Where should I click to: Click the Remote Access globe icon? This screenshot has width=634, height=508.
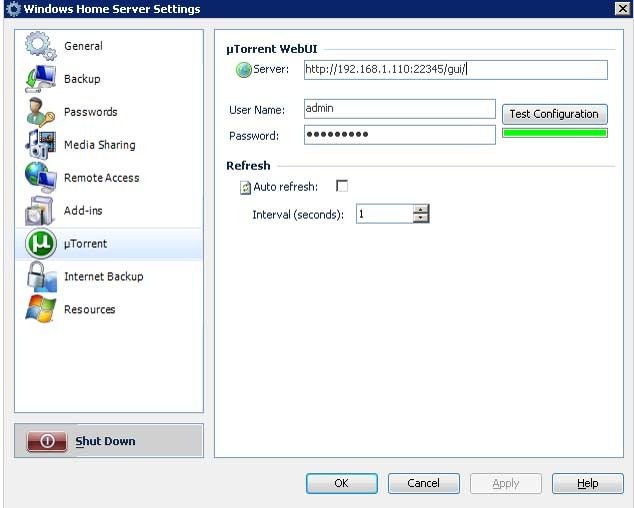click(40, 177)
